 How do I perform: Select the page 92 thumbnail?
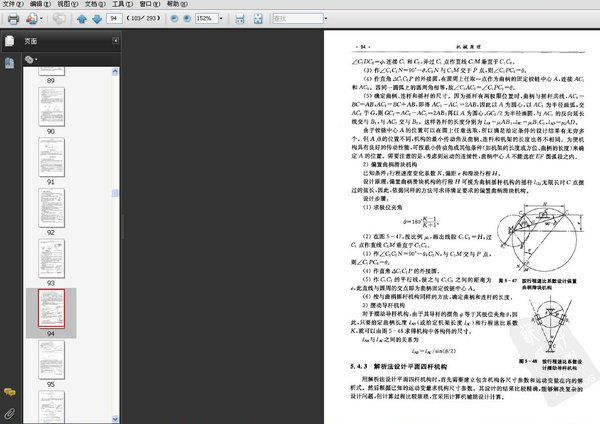(51, 208)
